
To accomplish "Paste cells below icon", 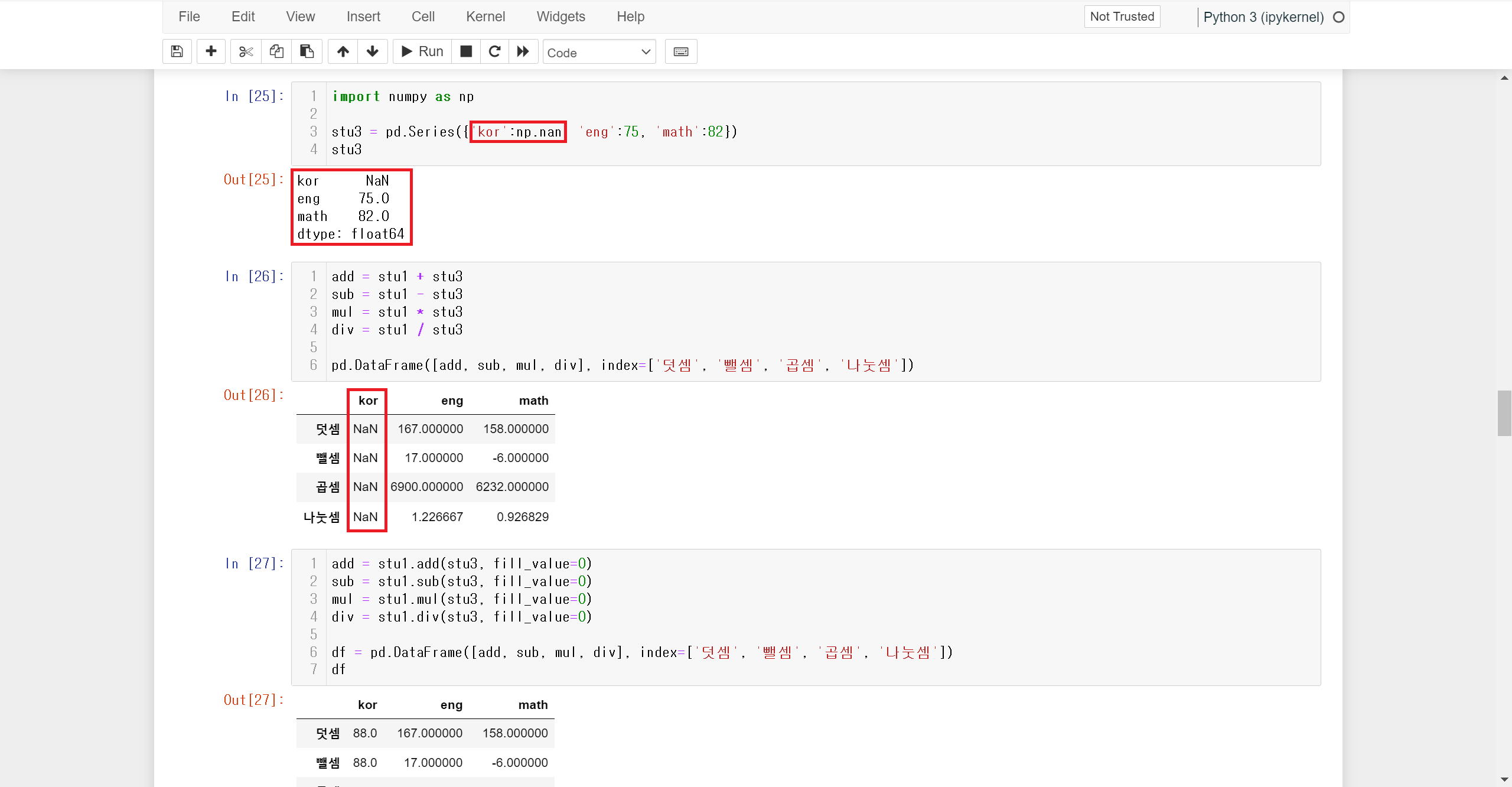I will [307, 51].
